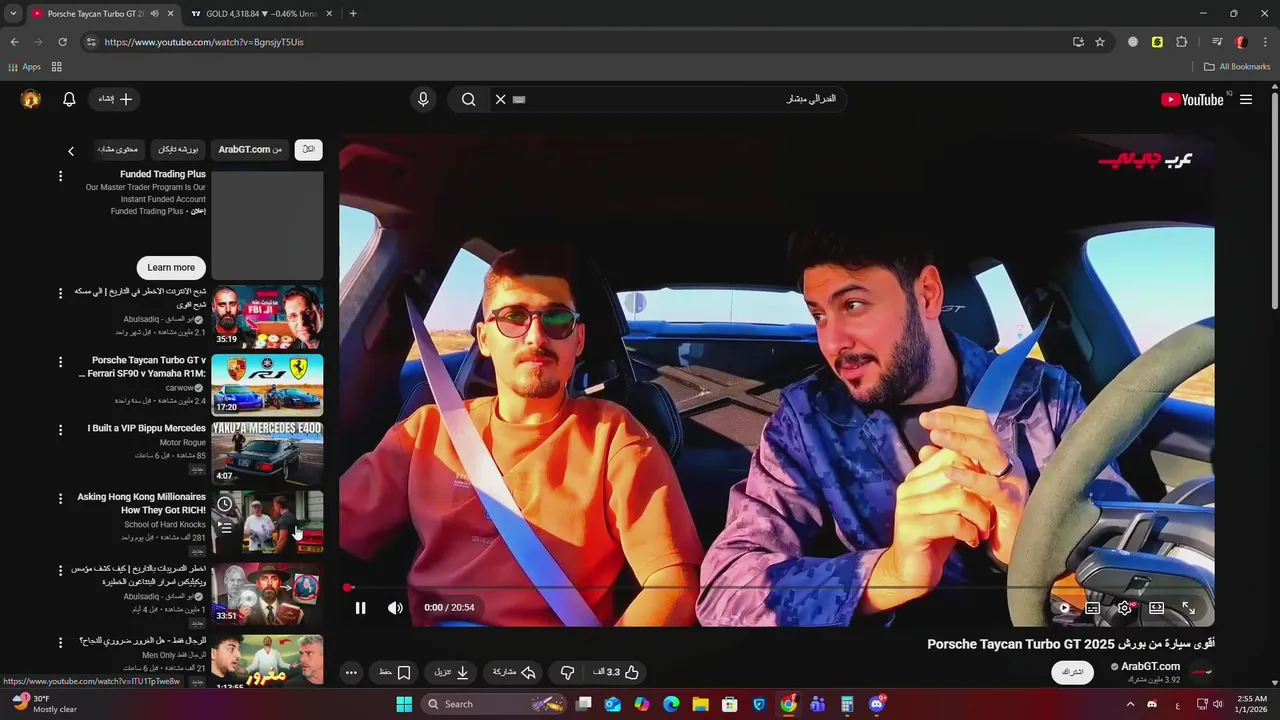
Task: Open options for Hong Kong Millionaires video
Action: pos(60,498)
